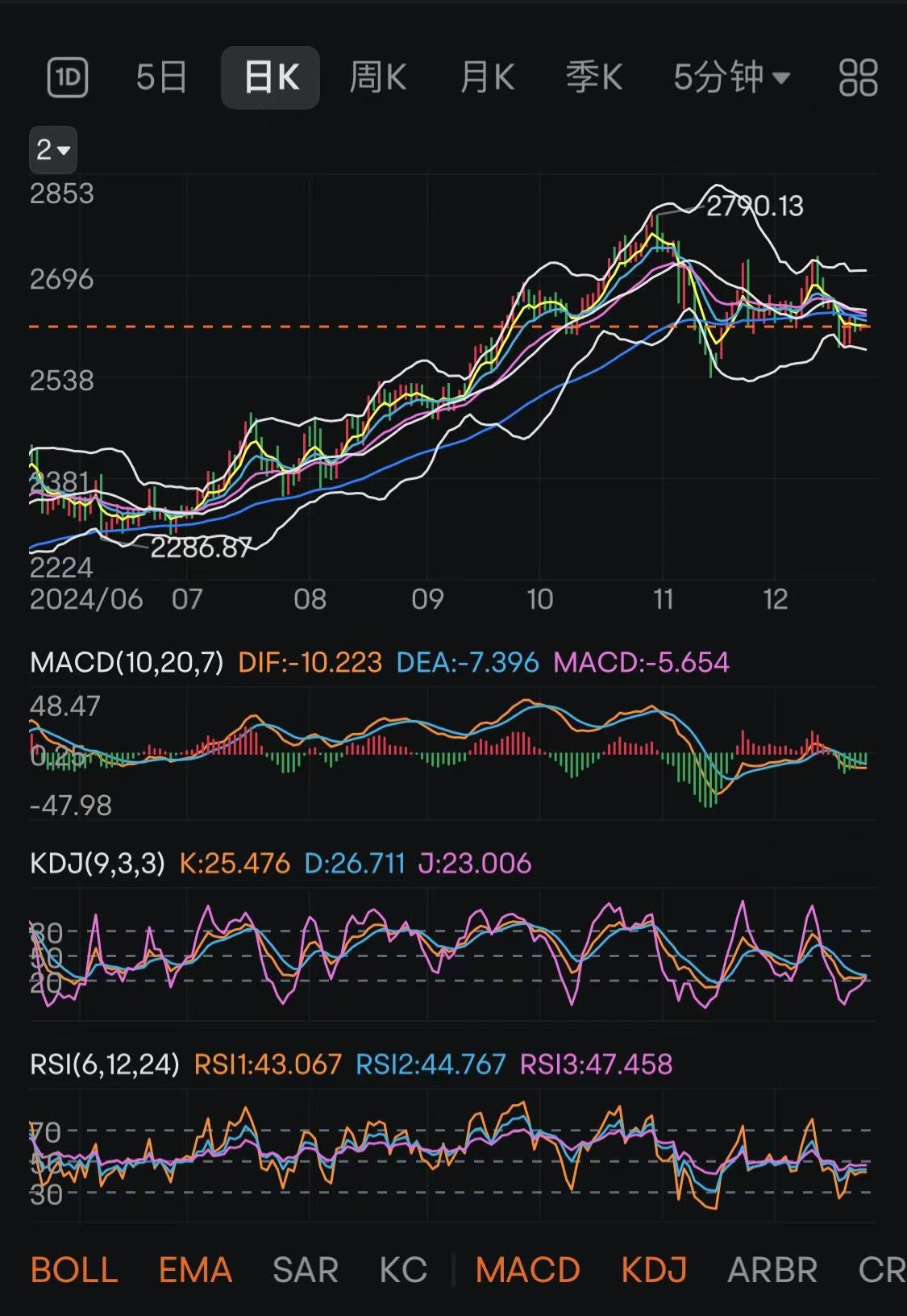Open the '2' indicator count dropdown
Viewport: 907px width, 1316px height.
click(53, 150)
